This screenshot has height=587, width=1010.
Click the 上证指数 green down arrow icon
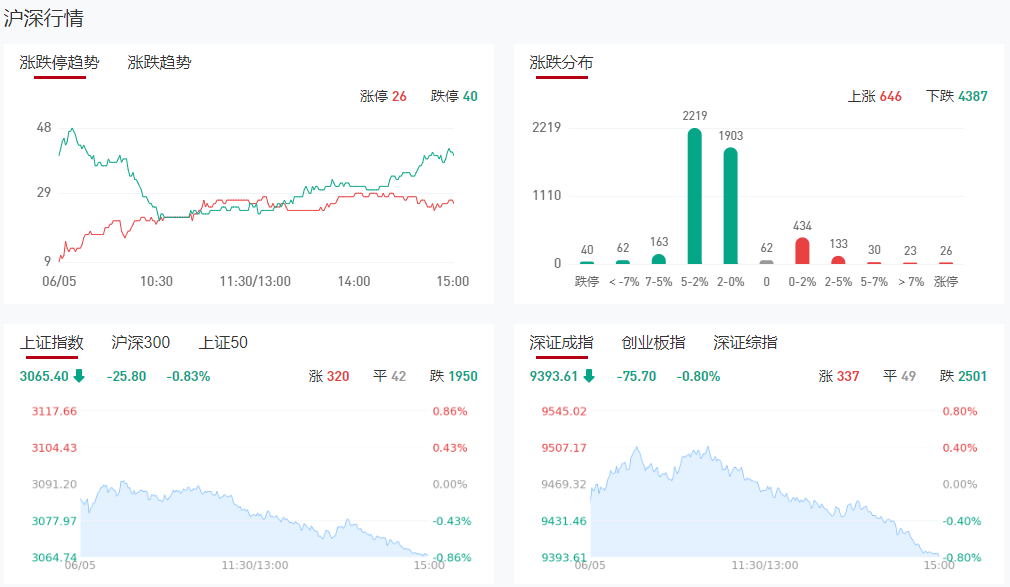[79, 376]
